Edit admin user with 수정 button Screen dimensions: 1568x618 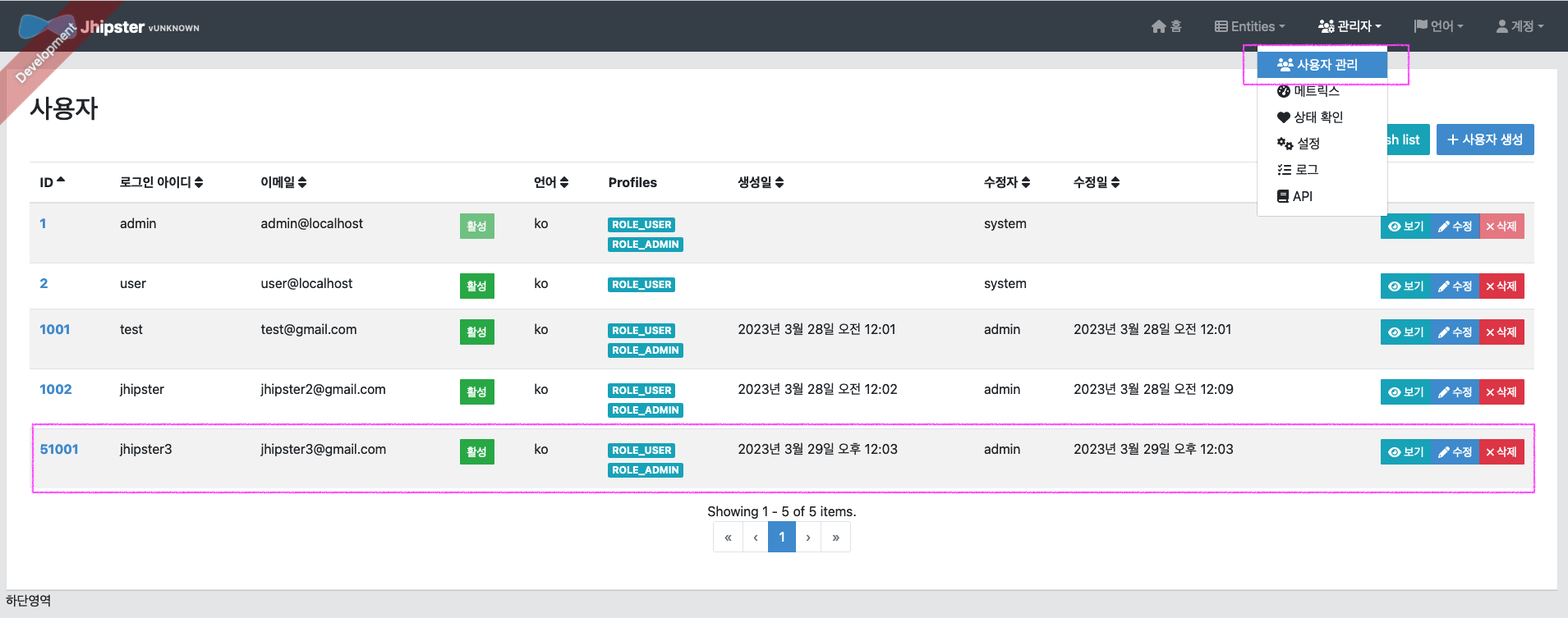(x=1455, y=226)
